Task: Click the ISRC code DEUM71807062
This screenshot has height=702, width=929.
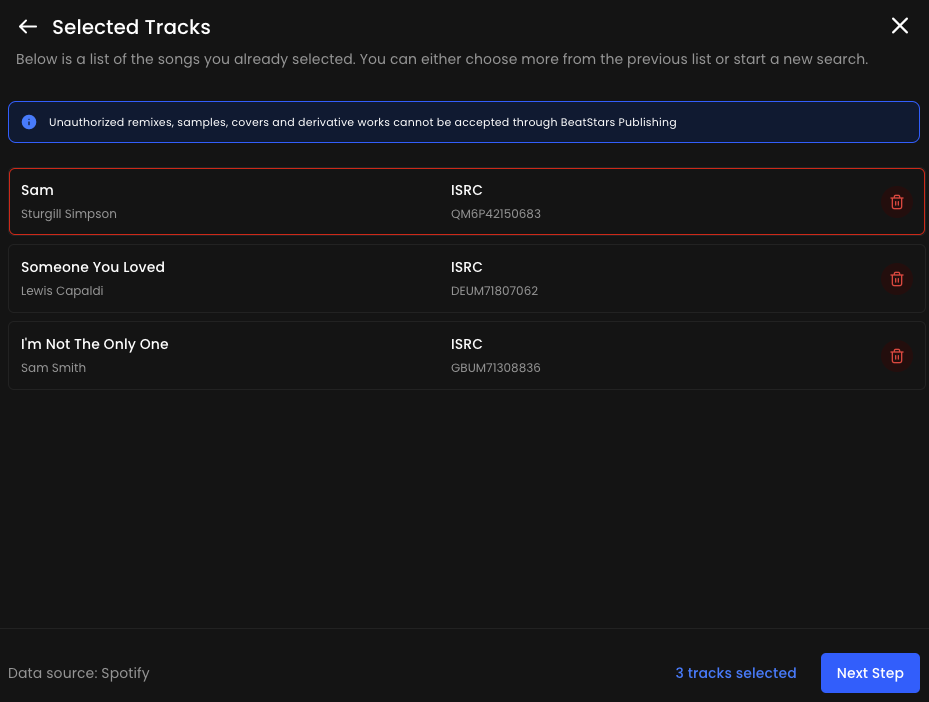Action: pos(495,291)
